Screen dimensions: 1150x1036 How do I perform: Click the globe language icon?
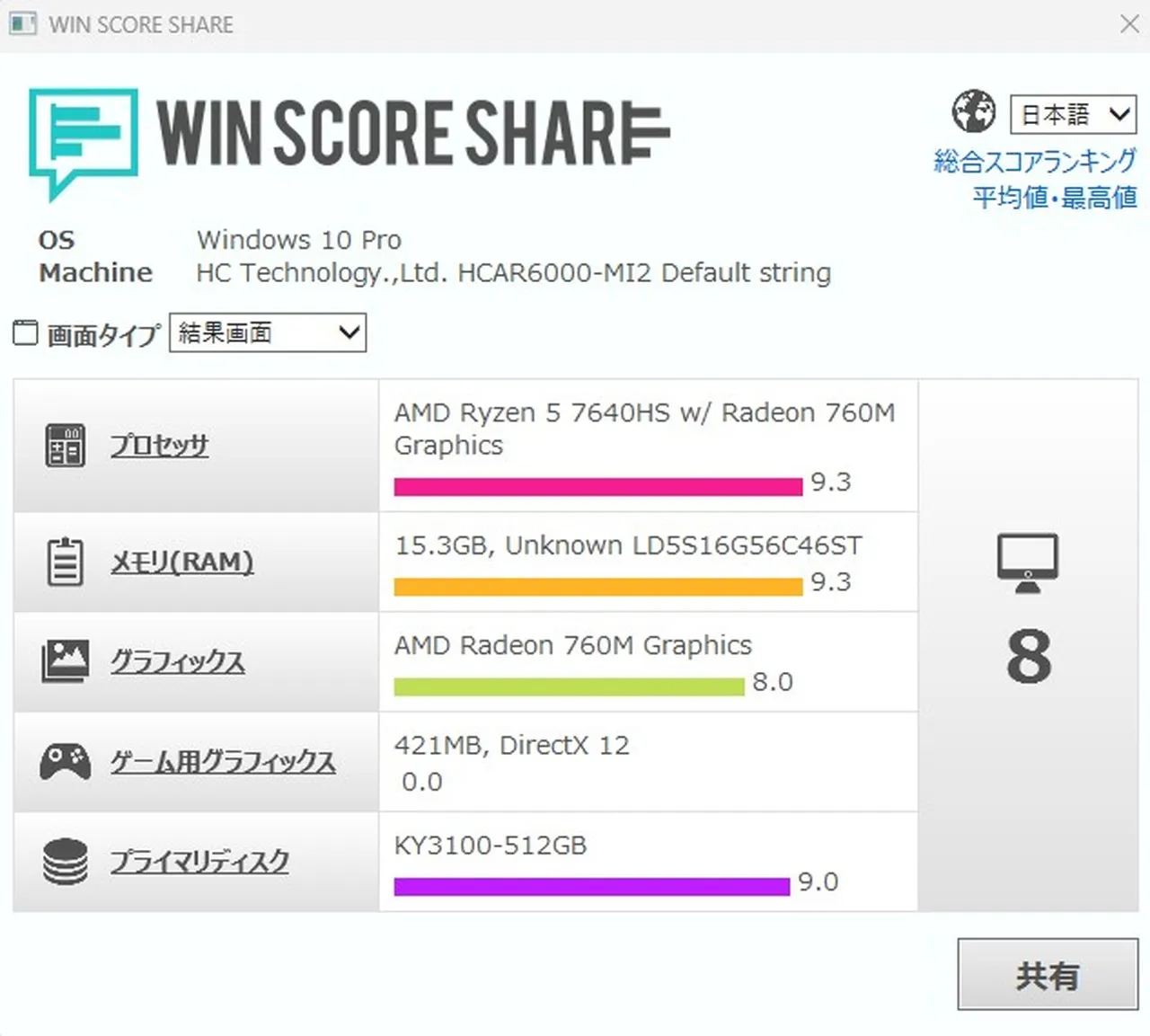(974, 111)
